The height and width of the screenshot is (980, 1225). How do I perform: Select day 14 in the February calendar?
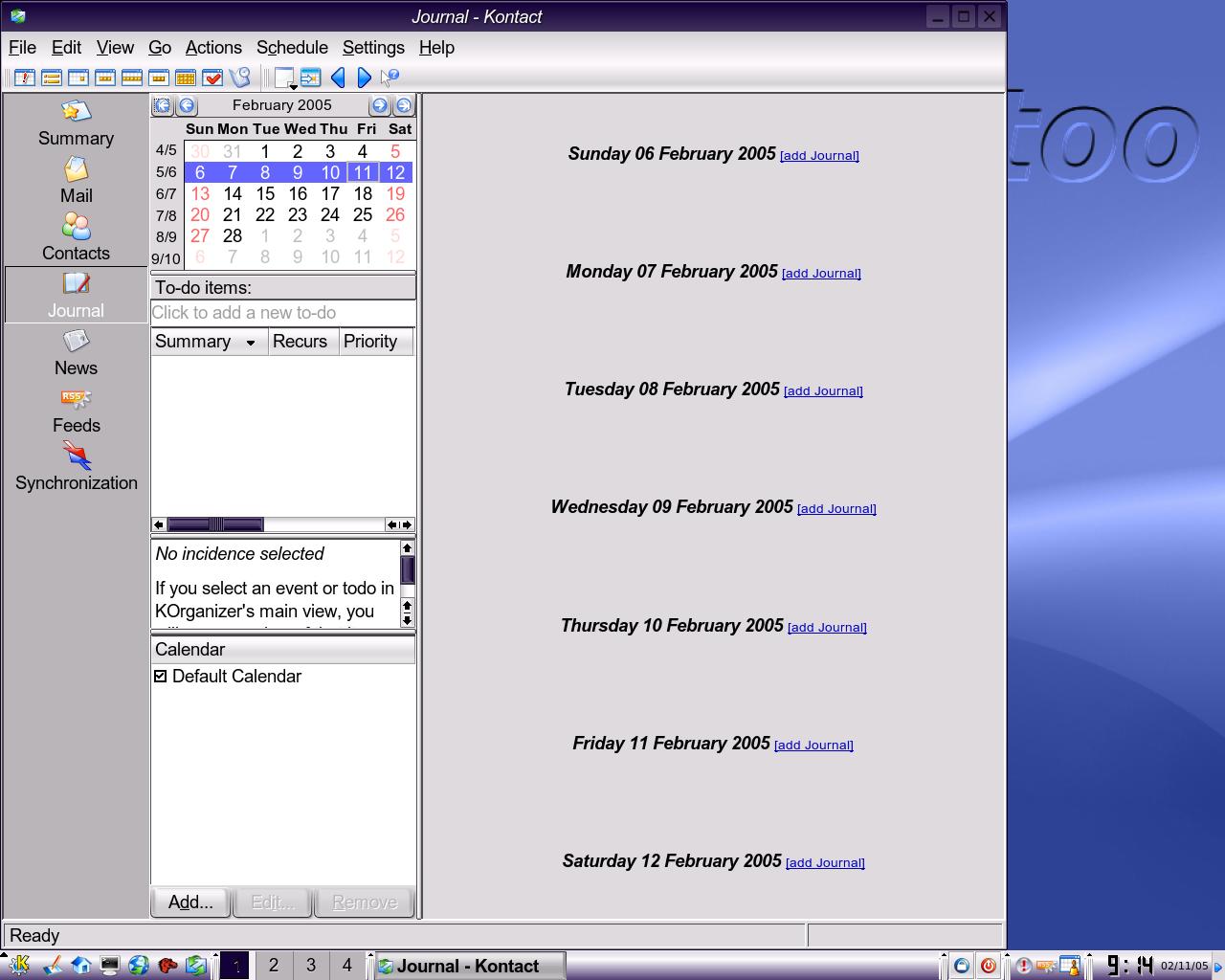pyautogui.click(x=233, y=194)
